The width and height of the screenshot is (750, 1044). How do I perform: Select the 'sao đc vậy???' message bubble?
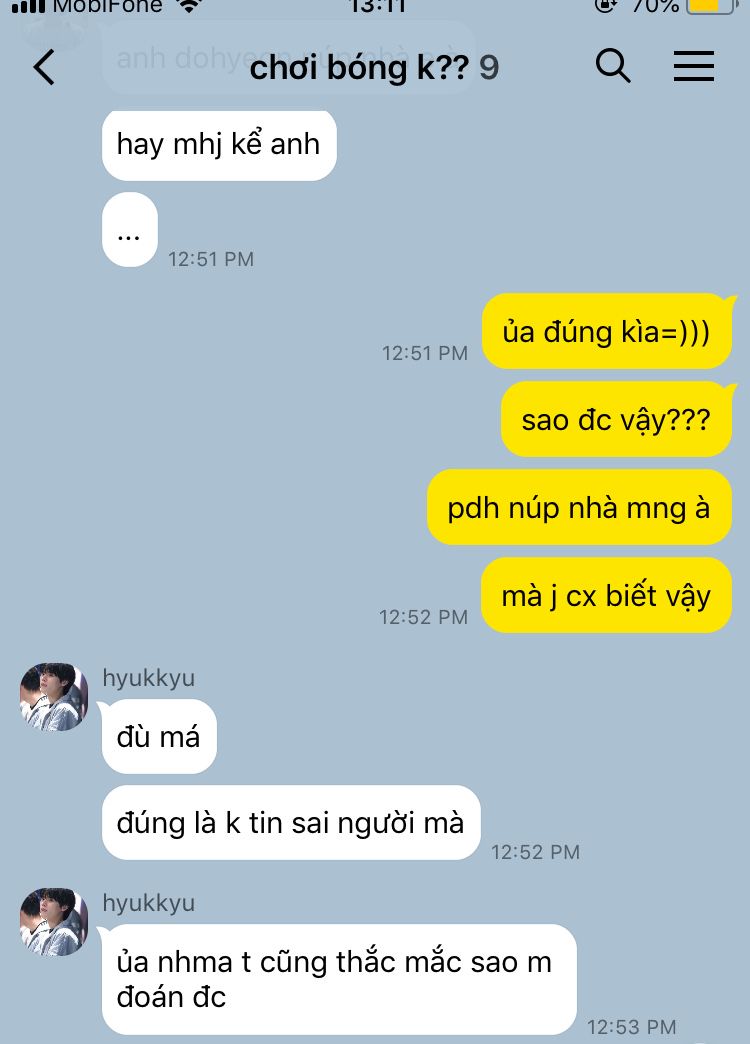616,419
